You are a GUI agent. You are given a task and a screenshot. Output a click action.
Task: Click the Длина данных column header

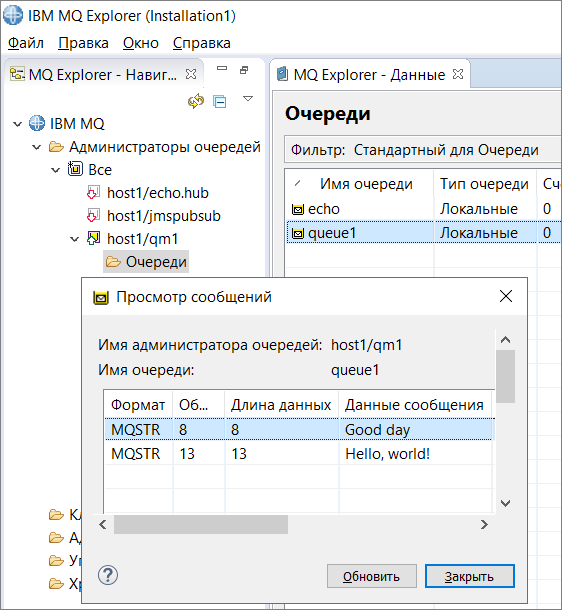[x=281, y=405]
